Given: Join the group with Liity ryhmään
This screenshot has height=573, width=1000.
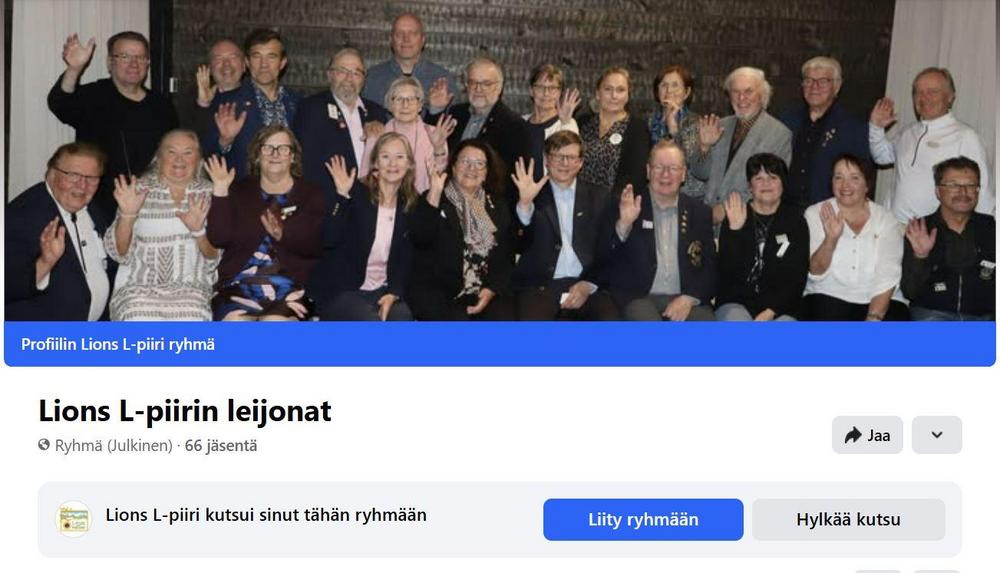Looking at the screenshot, I should coord(643,519).
